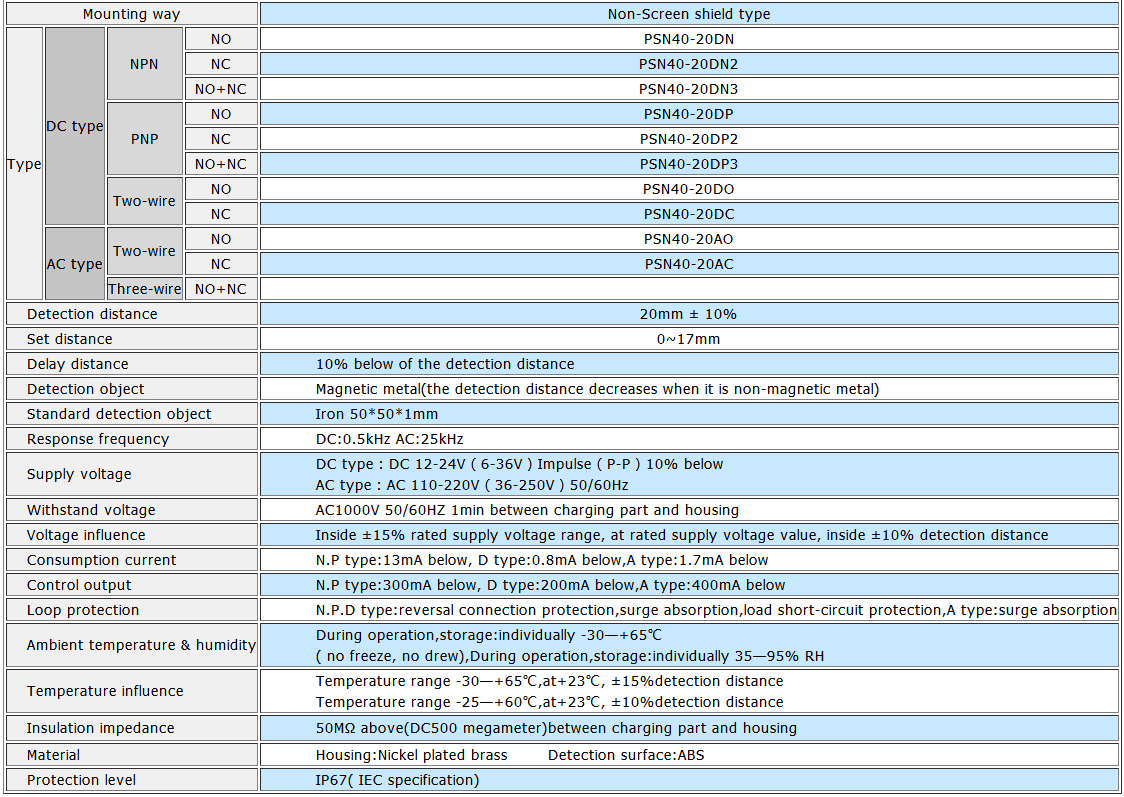This screenshot has height=797, width=1124.
Task: Select the "N.P.D type:reversal connection protection" text
Action: (x=716, y=611)
